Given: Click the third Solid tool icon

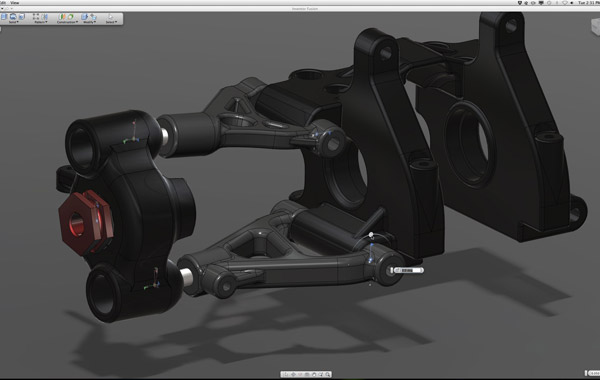Looking at the screenshot, I should pyautogui.click(x=22, y=17).
